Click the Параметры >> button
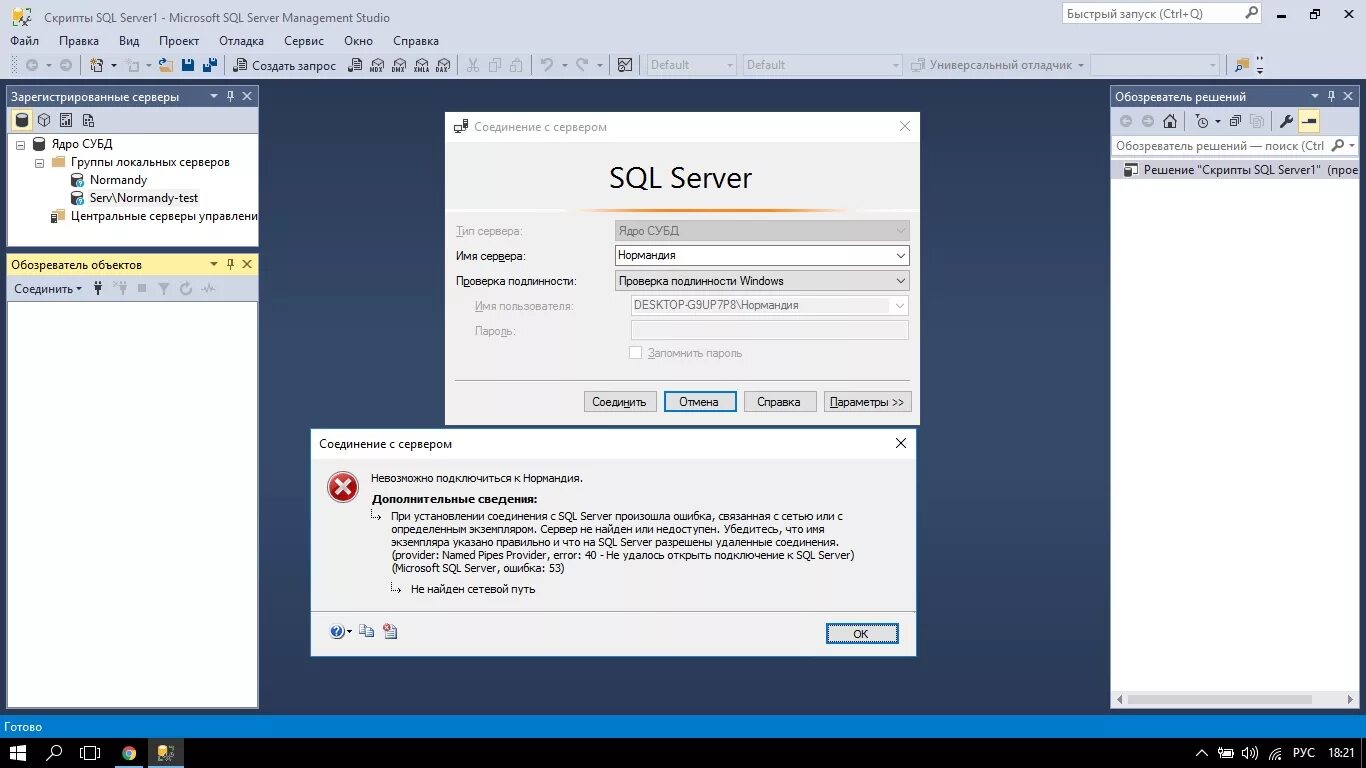This screenshot has height=768, width=1366. [x=867, y=402]
